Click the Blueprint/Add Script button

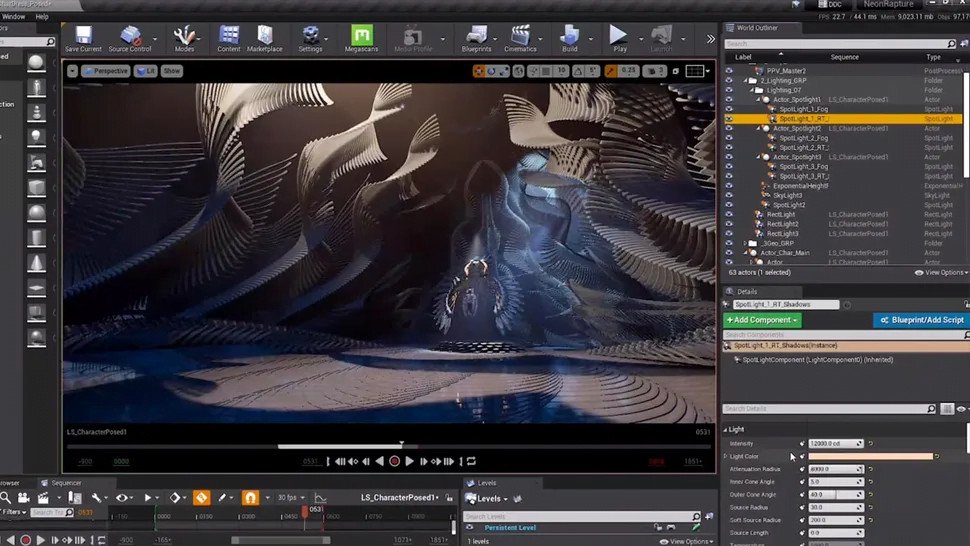pos(921,320)
